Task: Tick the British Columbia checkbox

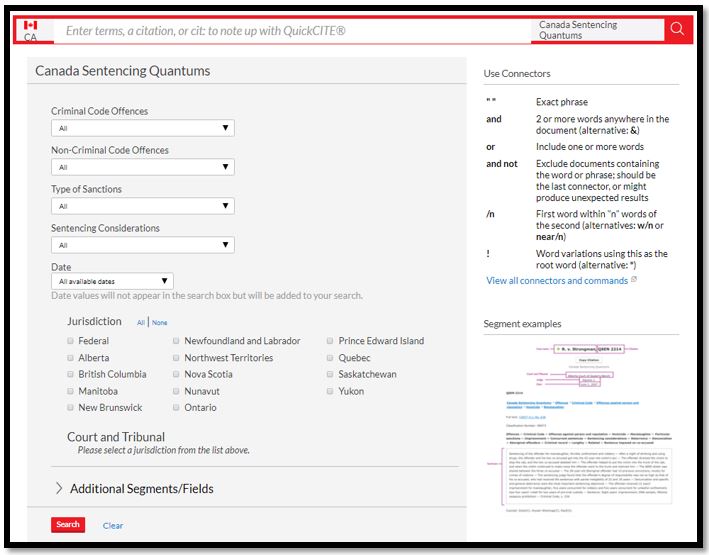Action: click(70, 374)
